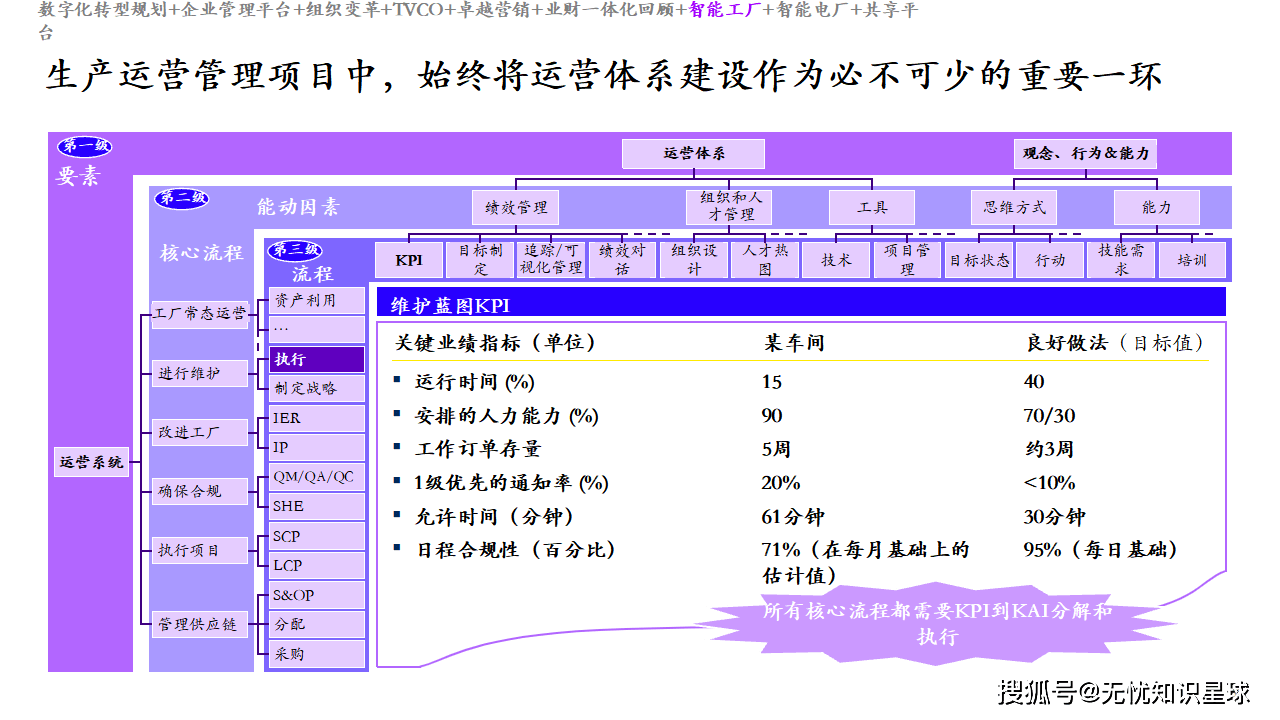Open the 绩效对话 tab box
This screenshot has width=1280, height=720.
tap(622, 260)
